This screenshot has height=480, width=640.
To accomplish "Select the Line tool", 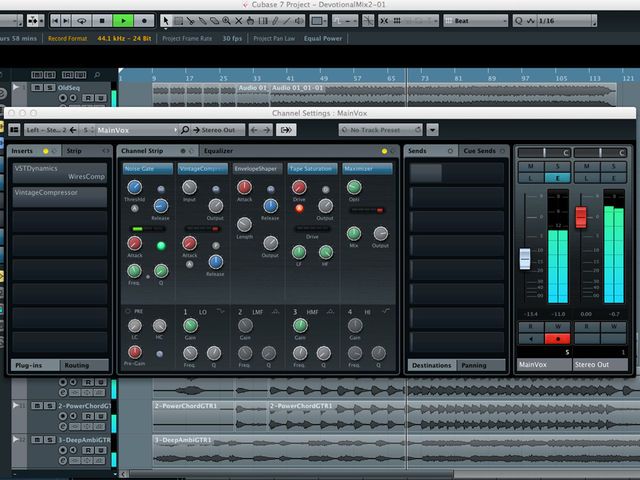I will [287, 20].
